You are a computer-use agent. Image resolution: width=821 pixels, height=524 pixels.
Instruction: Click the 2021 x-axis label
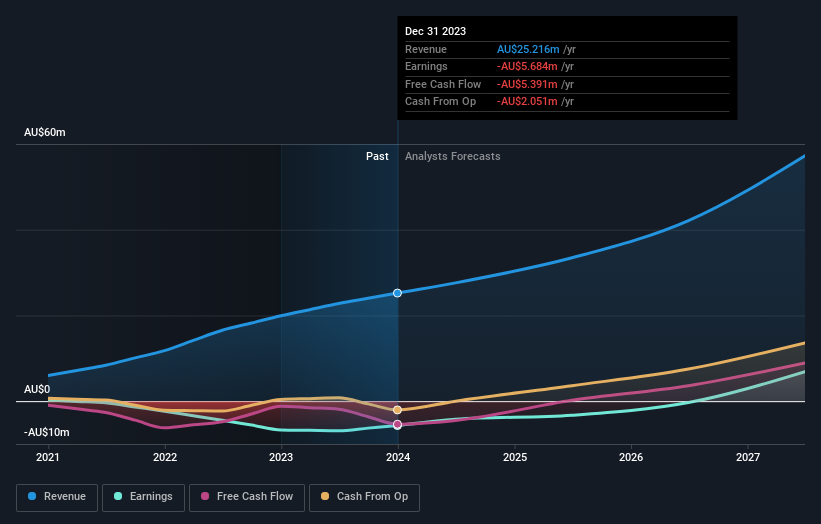tap(48, 457)
